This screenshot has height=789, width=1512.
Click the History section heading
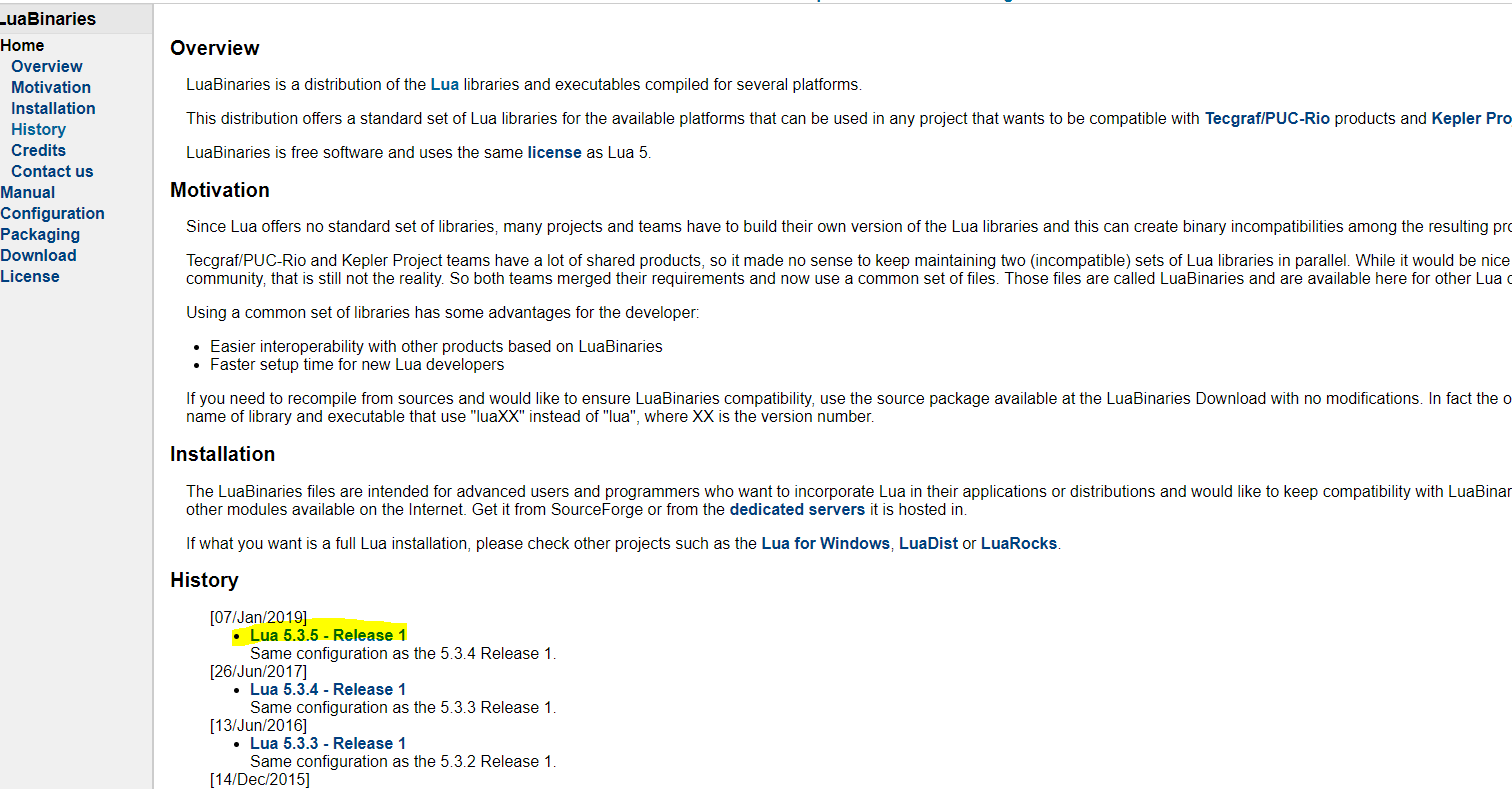[204, 580]
